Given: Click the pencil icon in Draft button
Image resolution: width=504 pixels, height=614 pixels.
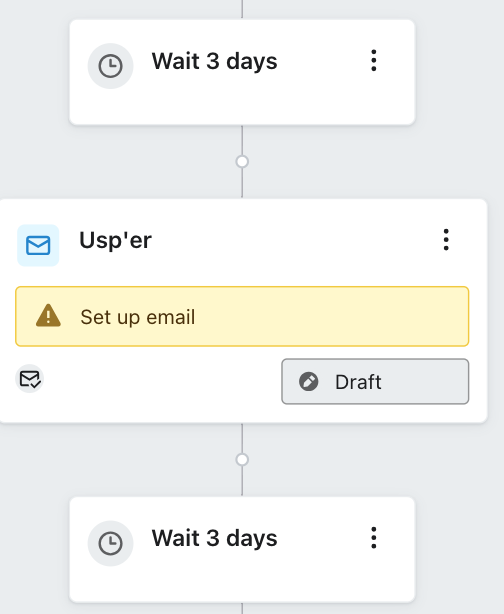Looking at the screenshot, I should click(309, 381).
